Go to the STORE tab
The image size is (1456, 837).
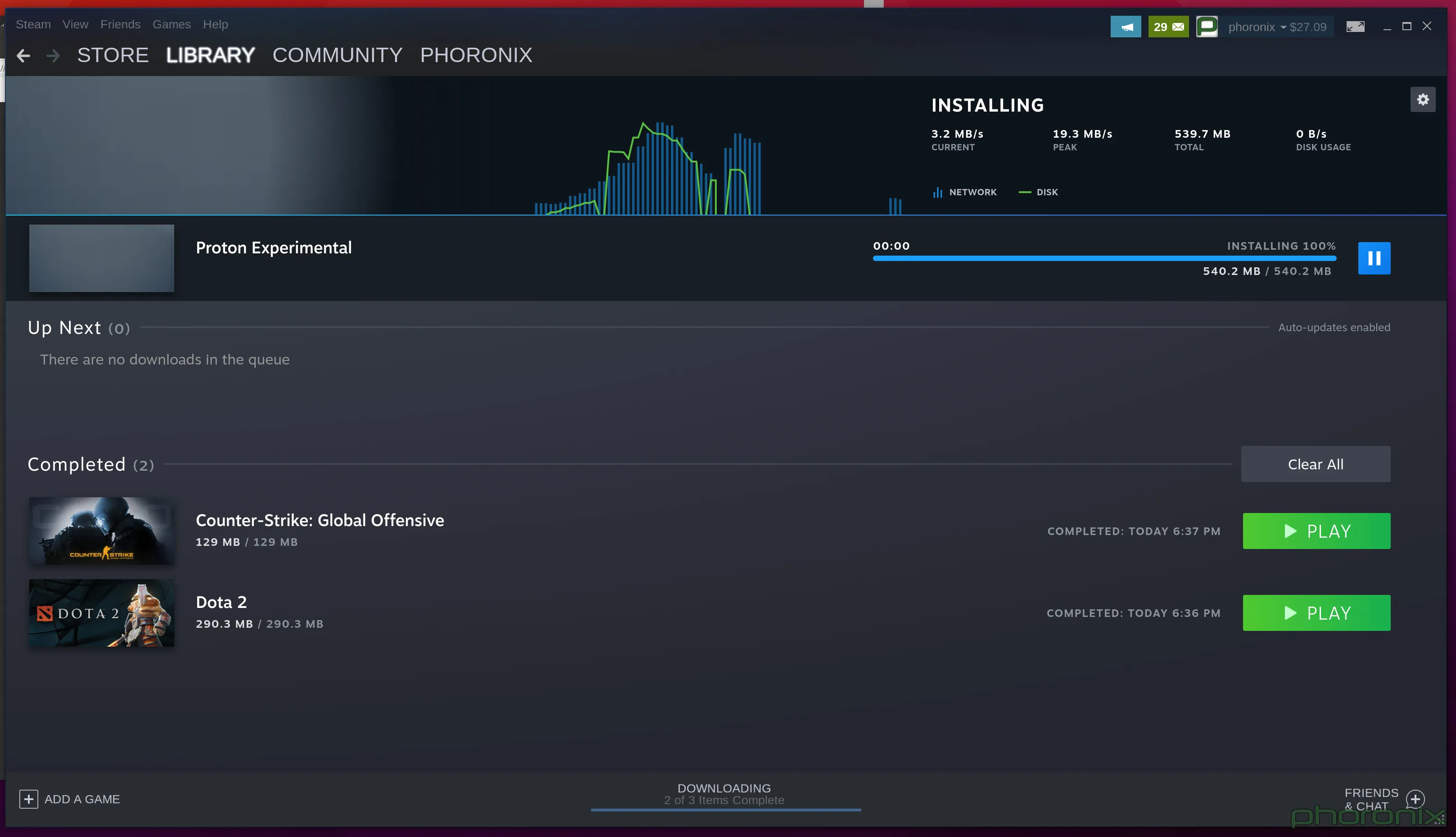tap(113, 55)
